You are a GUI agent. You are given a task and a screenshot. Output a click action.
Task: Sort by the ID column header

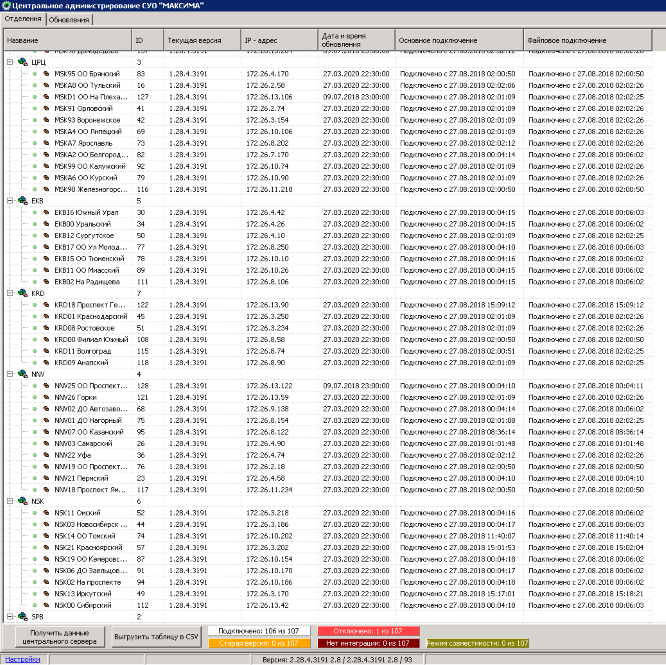tap(147, 40)
